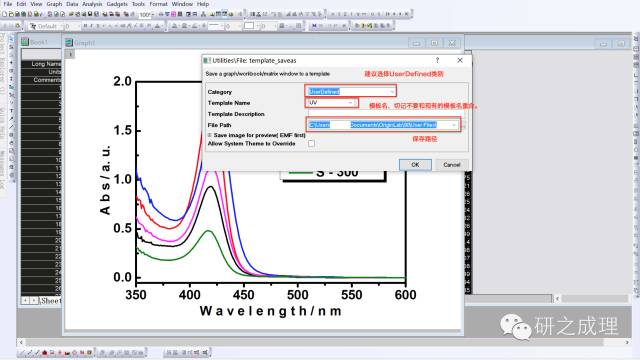Open the Category dropdown list
The width and height of the screenshot is (640, 360).
tap(392, 91)
